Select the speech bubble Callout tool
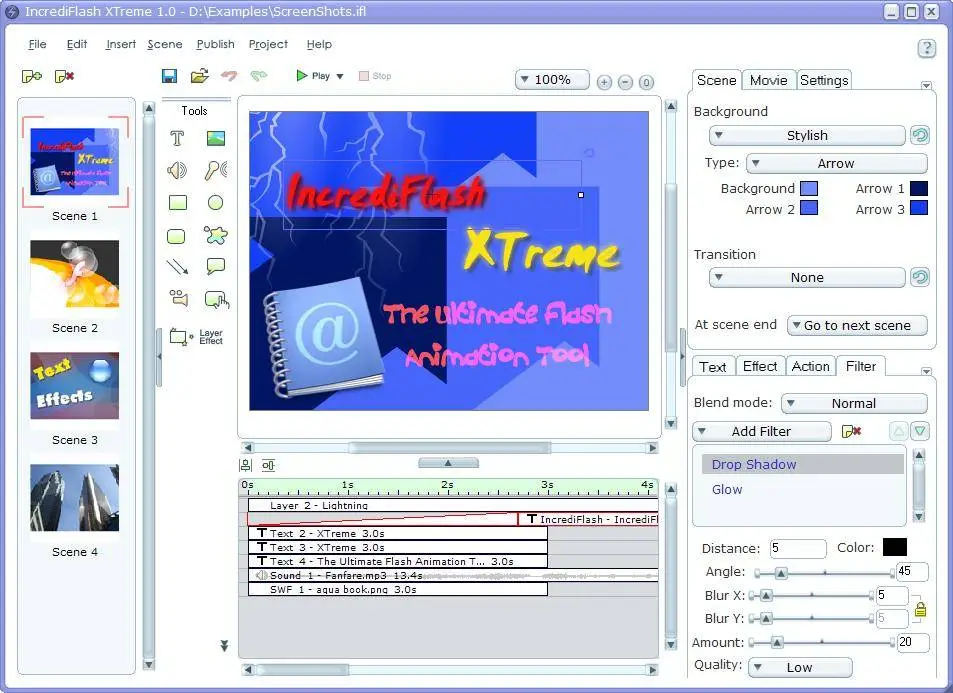Image resolution: width=953 pixels, height=693 pixels. tap(216, 266)
